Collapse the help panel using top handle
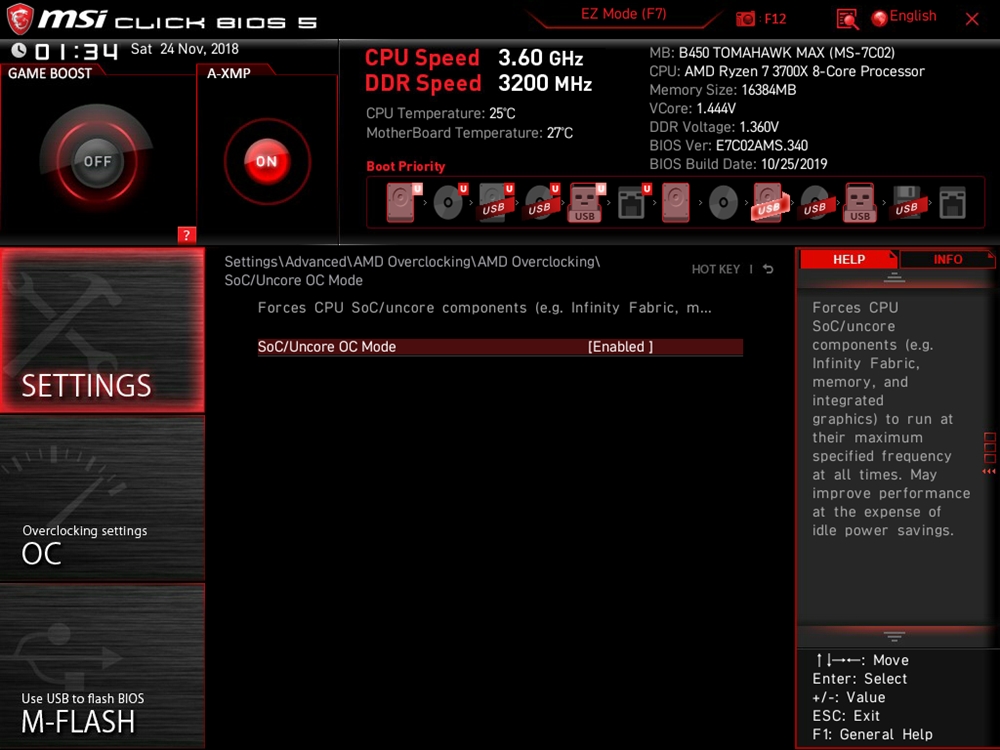The height and width of the screenshot is (750, 1000). [894, 277]
